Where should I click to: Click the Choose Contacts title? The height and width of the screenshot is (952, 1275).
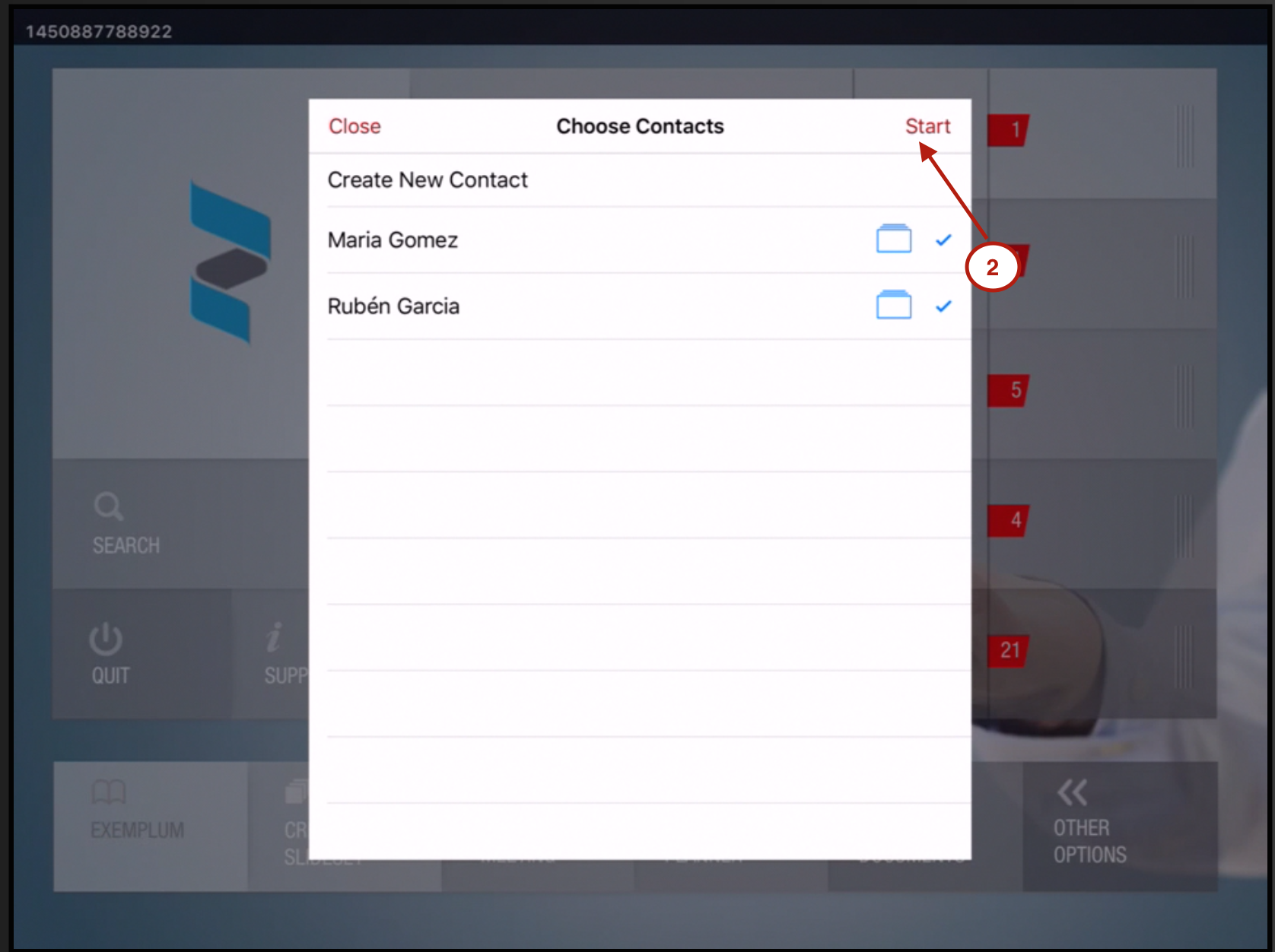tap(640, 126)
